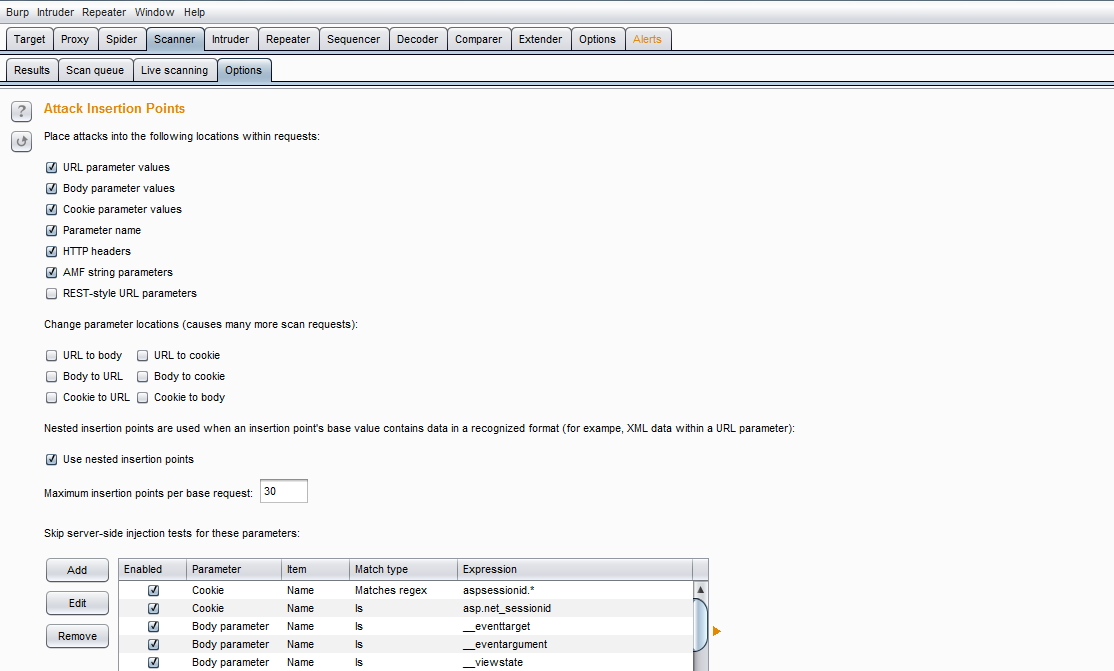1114x671 pixels.
Task: Click the Match type column header
Action: tap(404, 569)
